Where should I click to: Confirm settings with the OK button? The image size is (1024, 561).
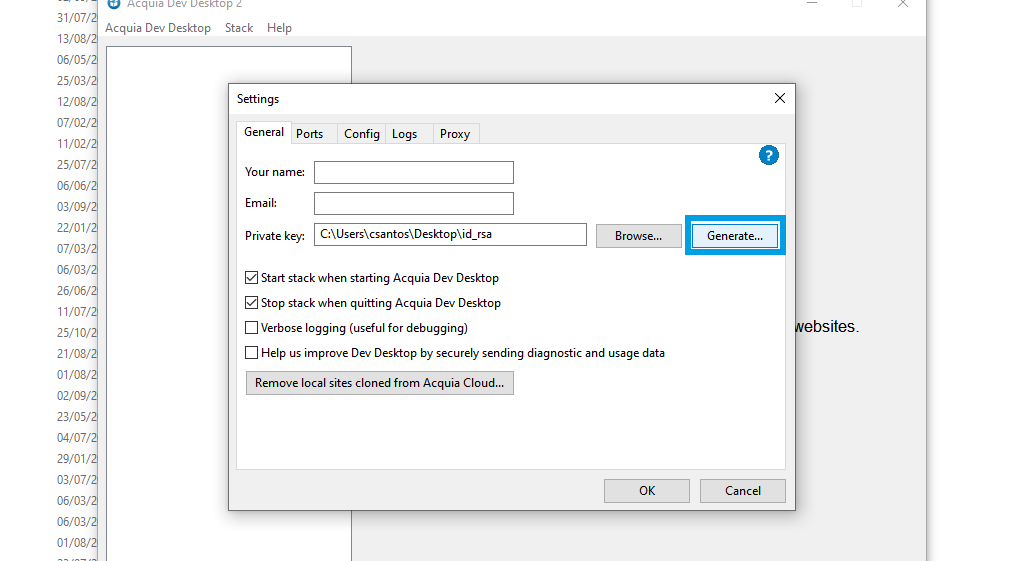click(x=647, y=491)
